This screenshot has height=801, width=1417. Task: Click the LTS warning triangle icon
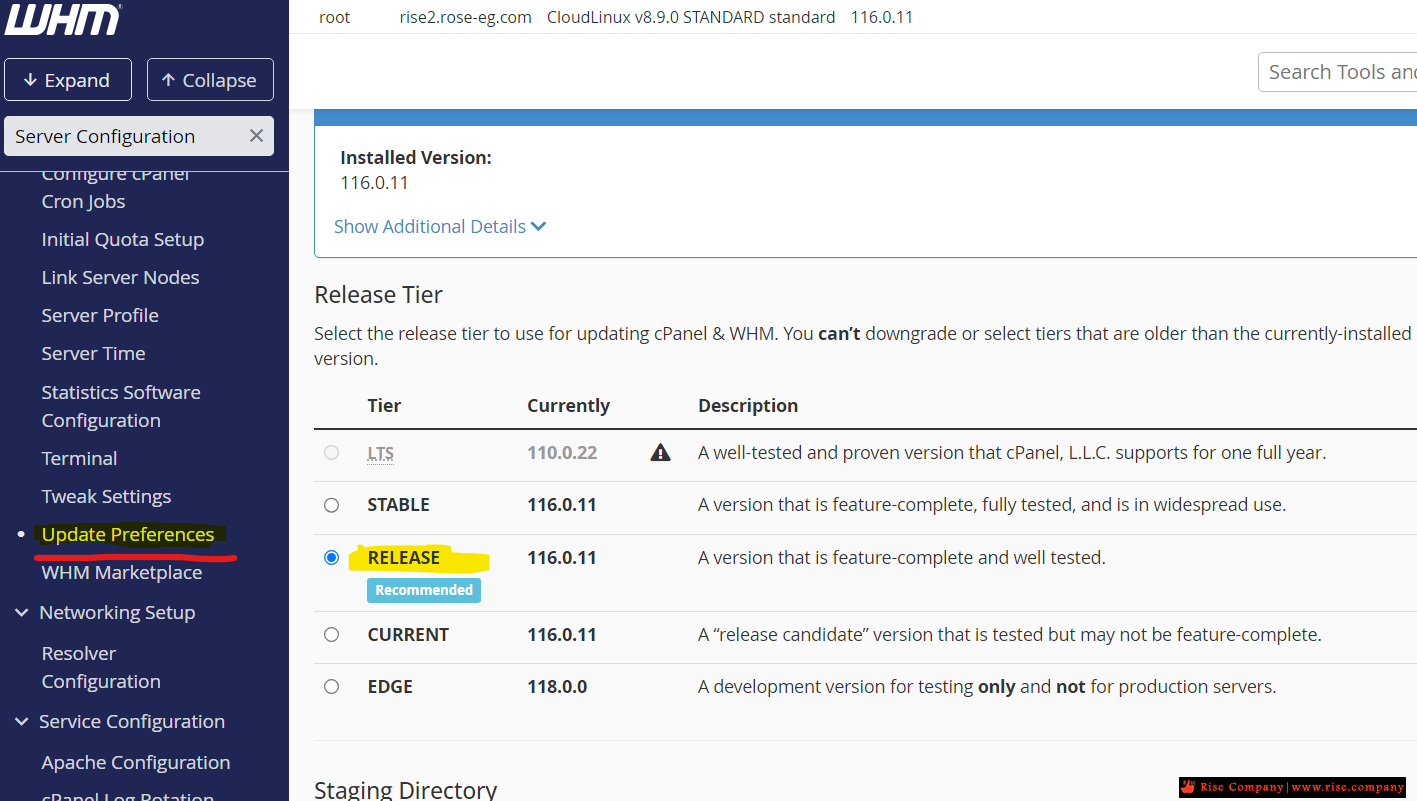660,453
